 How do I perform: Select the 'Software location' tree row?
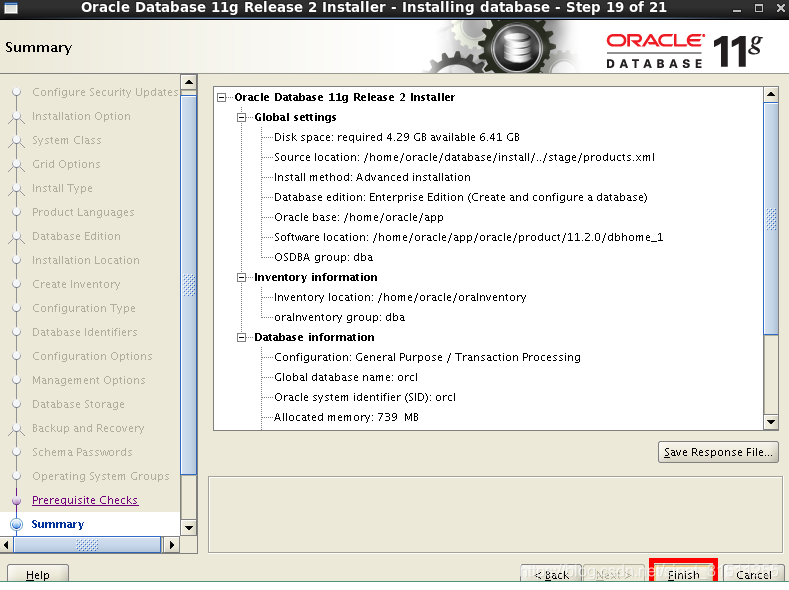(x=468, y=237)
